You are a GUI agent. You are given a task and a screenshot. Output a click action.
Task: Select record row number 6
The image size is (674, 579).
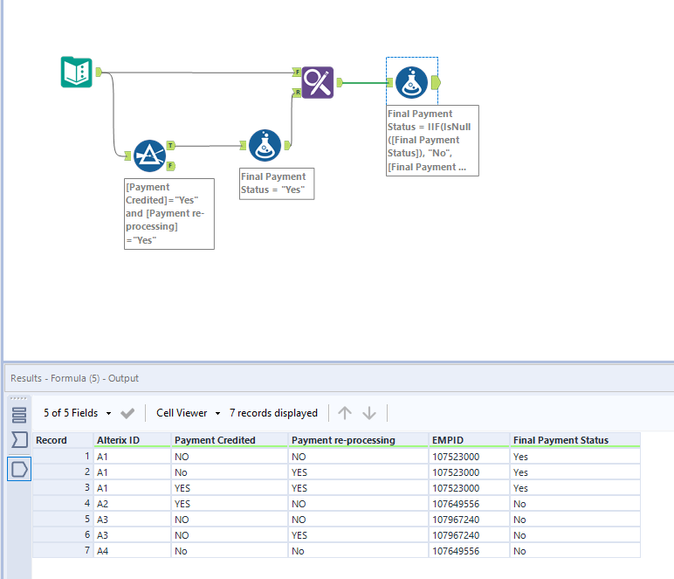pos(63,535)
